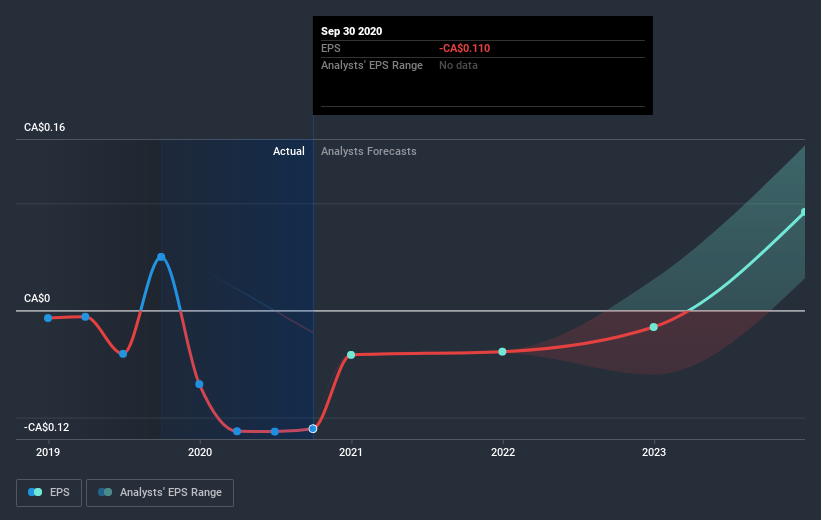Click the early 2020 EPS data point
The height and width of the screenshot is (520, 821).
pos(199,384)
